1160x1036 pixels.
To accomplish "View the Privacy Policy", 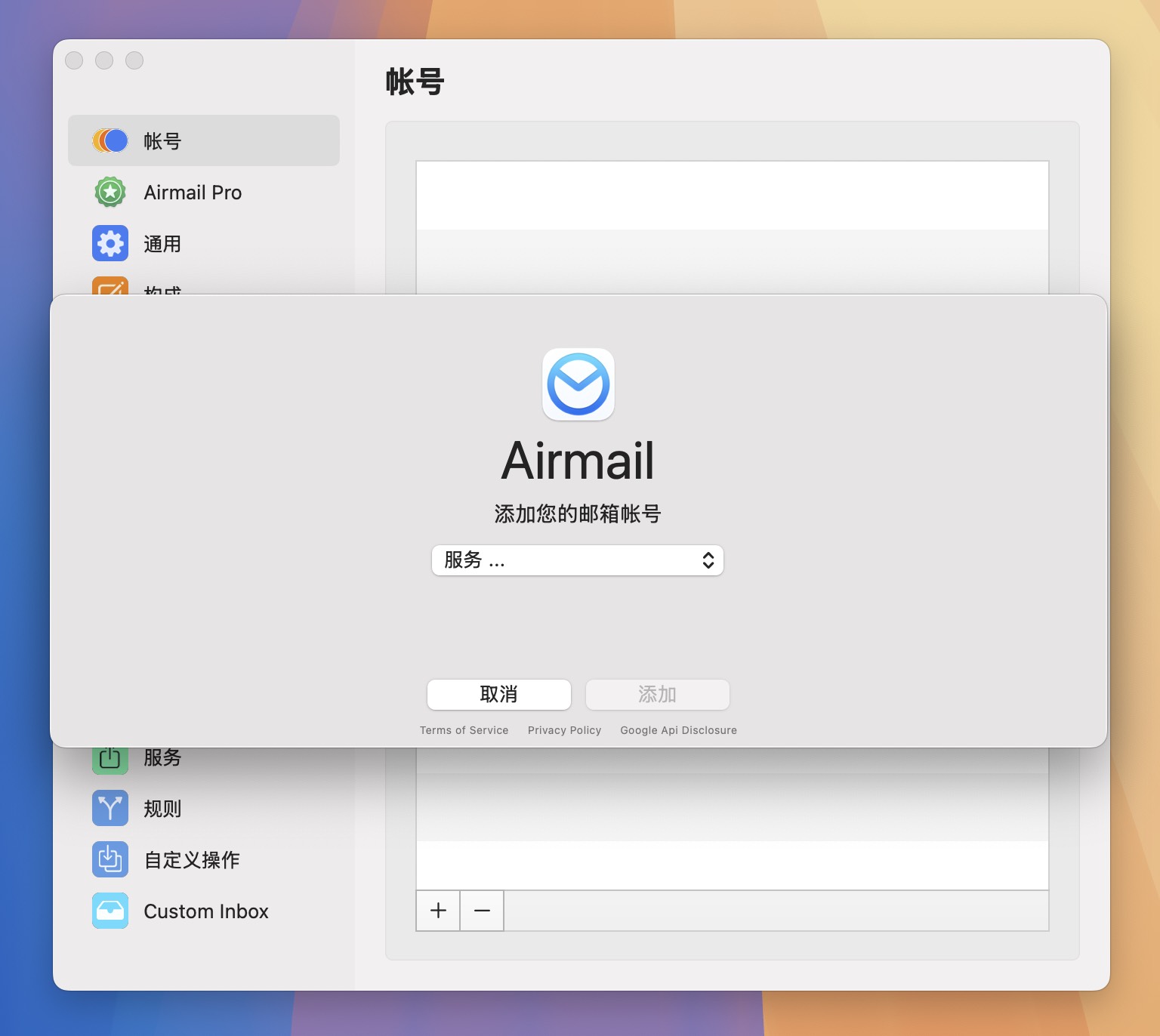I will (x=564, y=729).
